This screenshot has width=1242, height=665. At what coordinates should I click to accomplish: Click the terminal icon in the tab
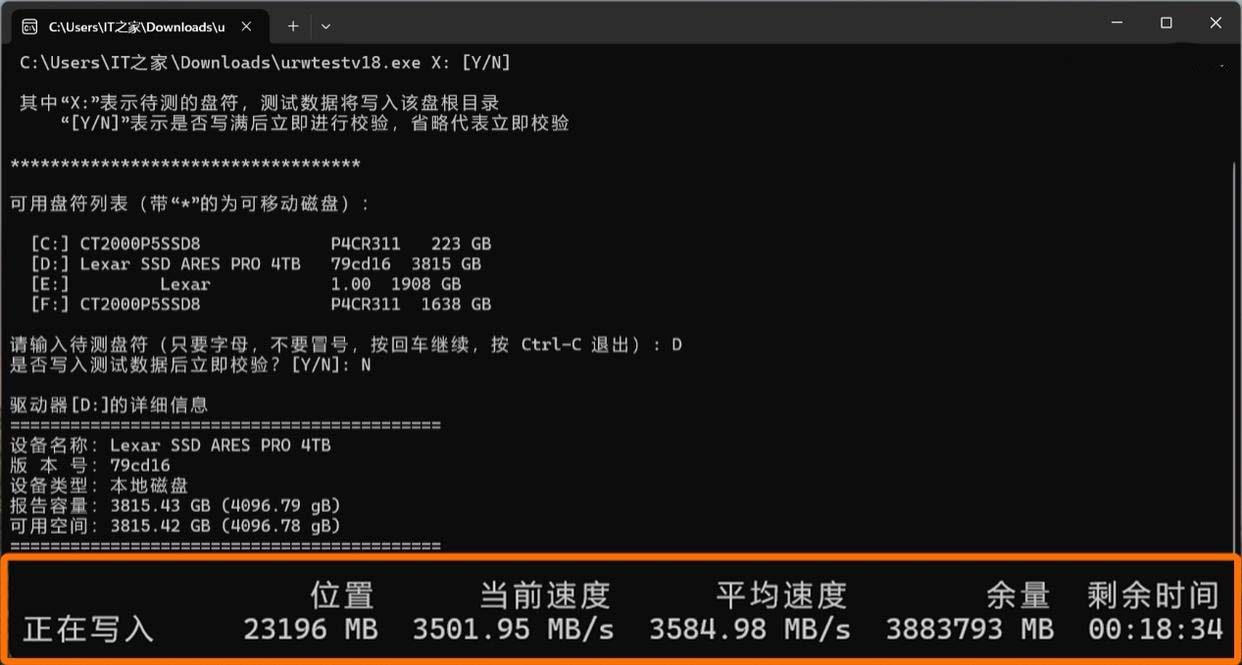coord(30,26)
